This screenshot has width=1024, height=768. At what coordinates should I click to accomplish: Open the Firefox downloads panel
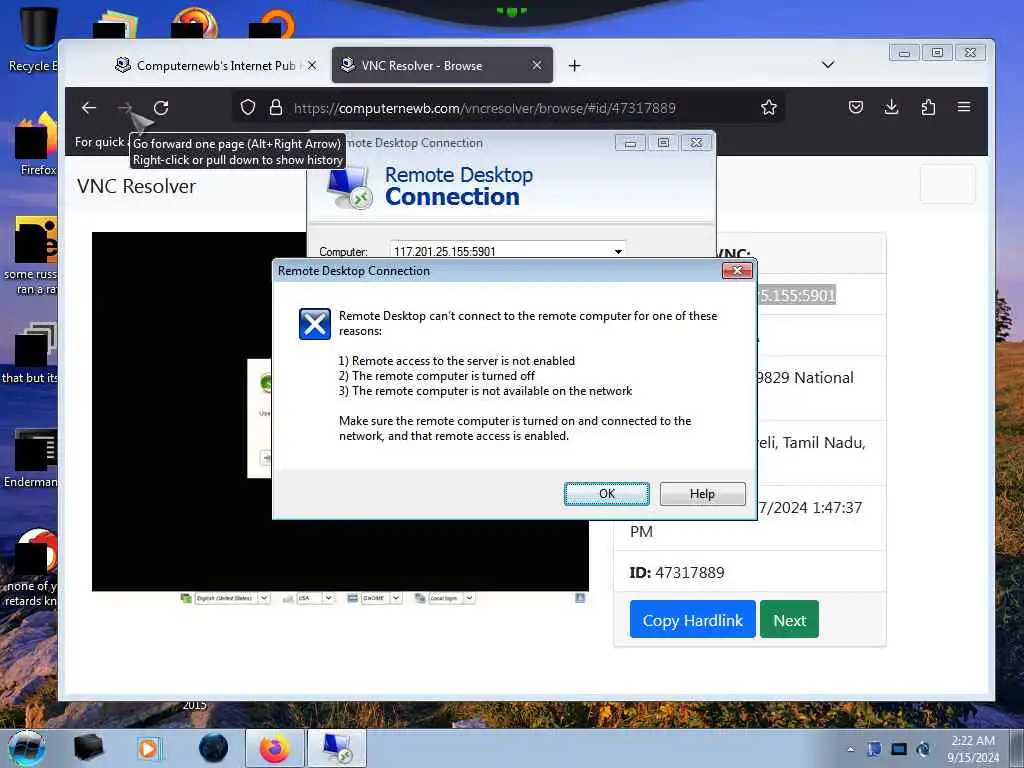point(891,107)
